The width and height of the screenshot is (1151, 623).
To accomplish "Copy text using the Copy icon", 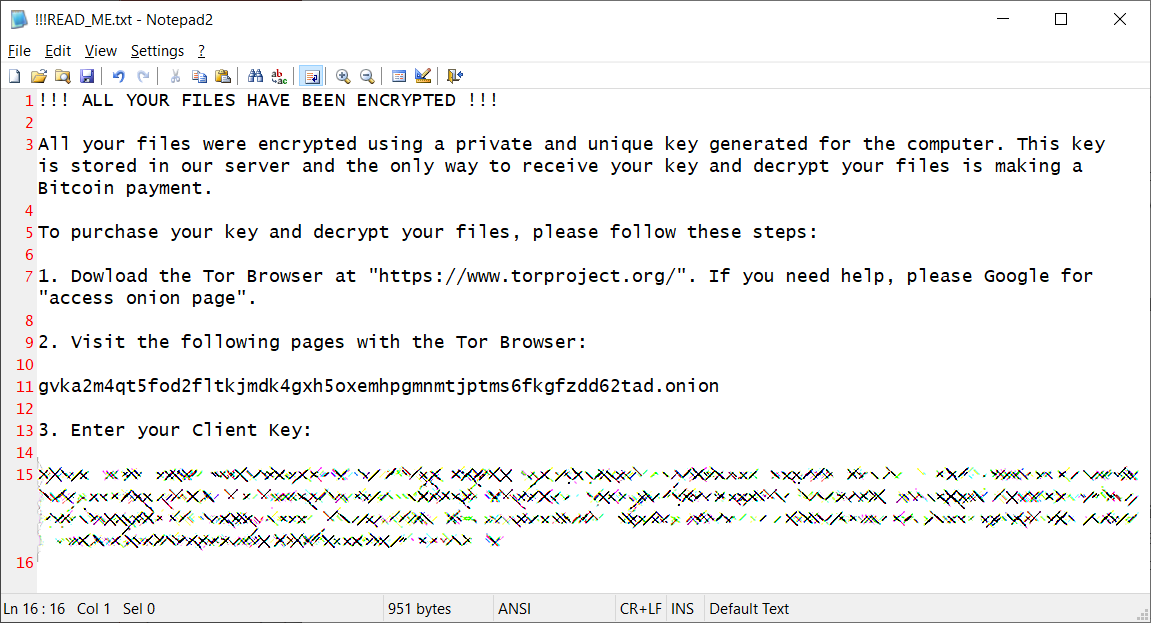I will (200, 75).
